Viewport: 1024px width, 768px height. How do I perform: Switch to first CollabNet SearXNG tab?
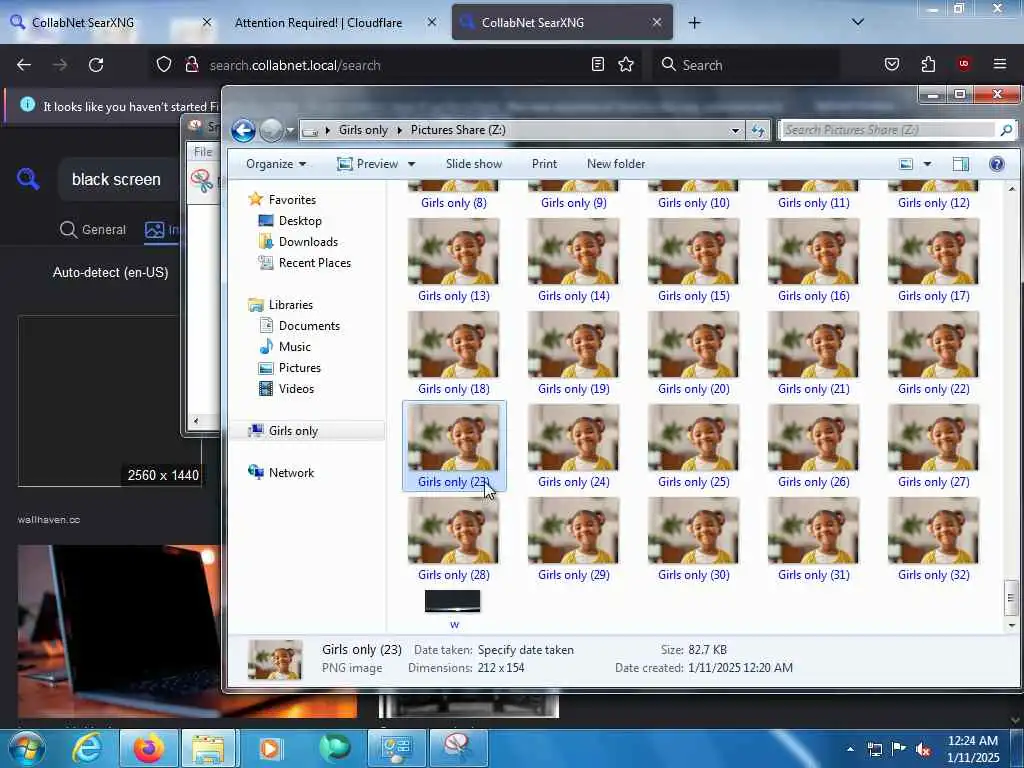click(x=83, y=23)
